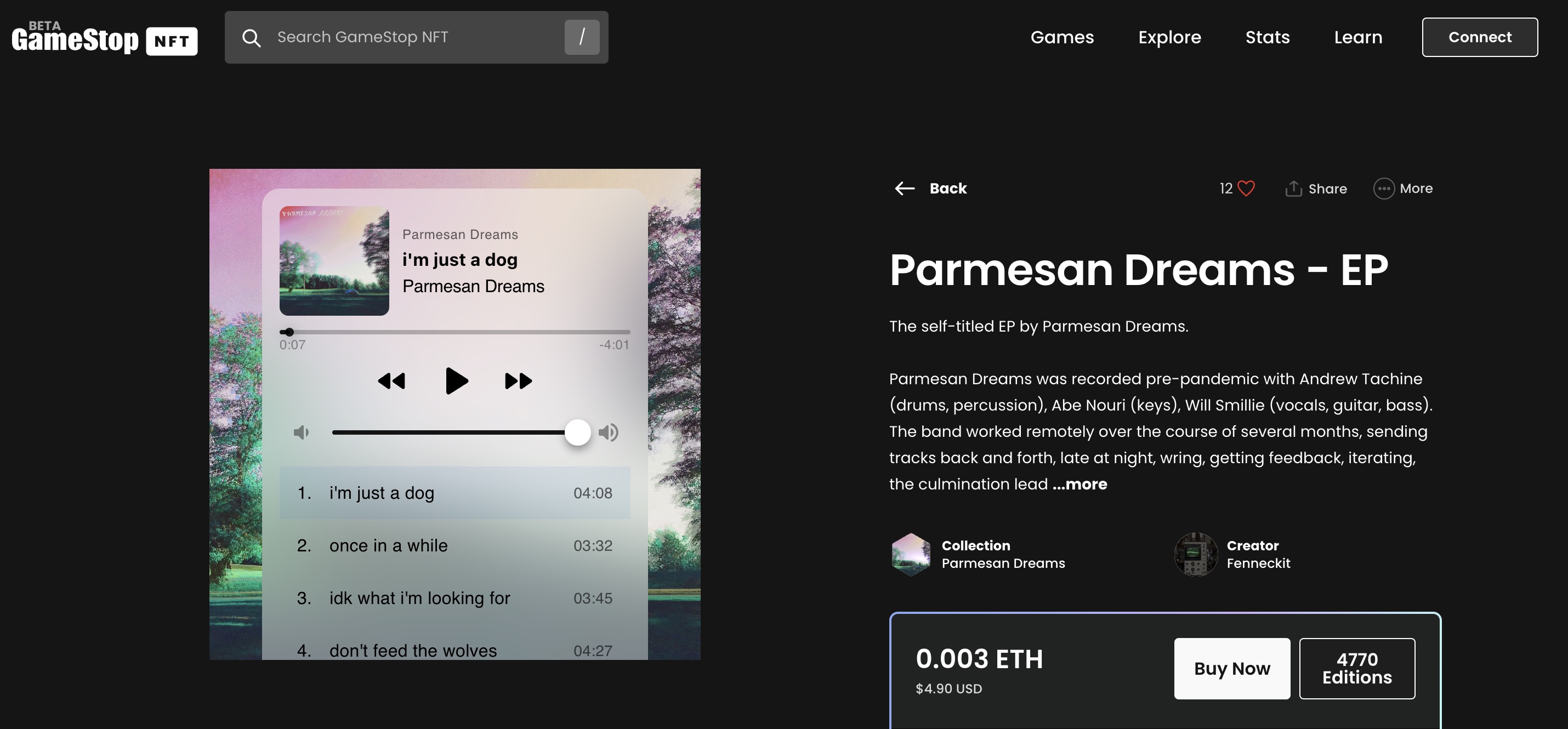Open the More options ellipsis menu

coord(1384,189)
